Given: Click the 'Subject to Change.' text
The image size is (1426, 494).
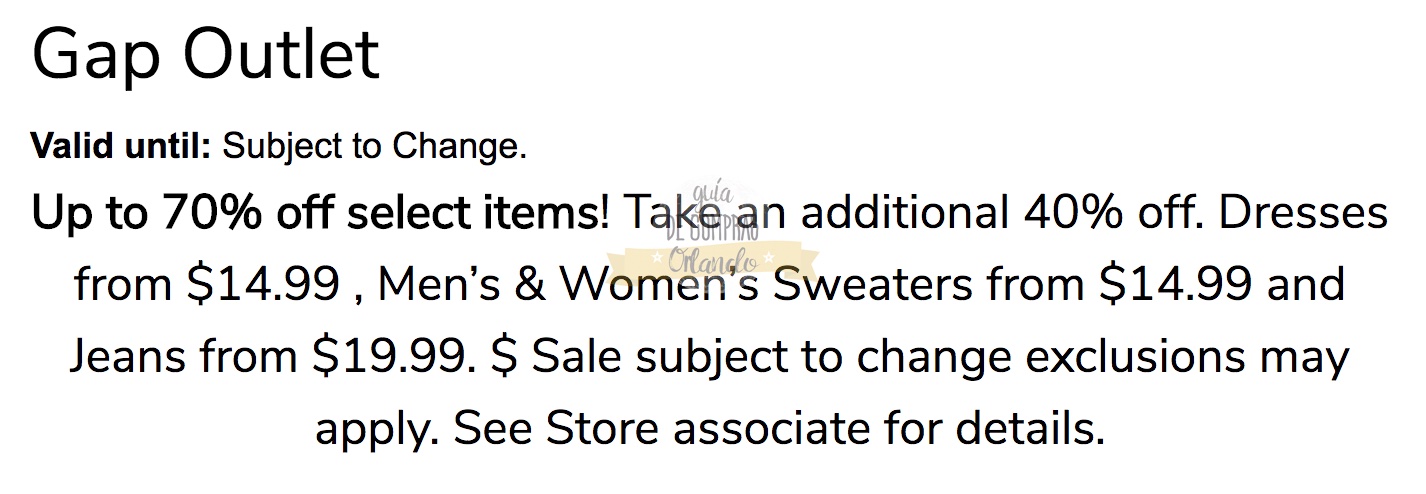Looking at the screenshot, I should coord(374,147).
